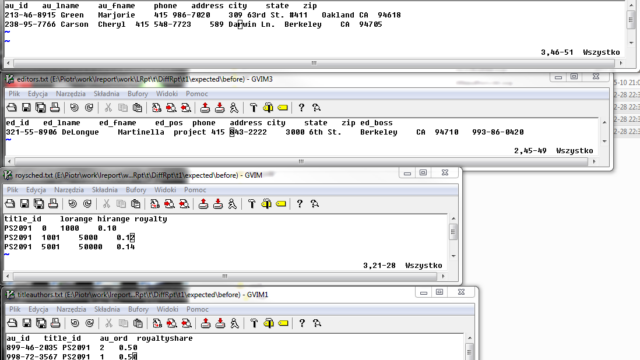Click Make hammer icon in roysched.txt window
Image resolution: width=640 pixels, height=360 pixels.
[x=252, y=204]
